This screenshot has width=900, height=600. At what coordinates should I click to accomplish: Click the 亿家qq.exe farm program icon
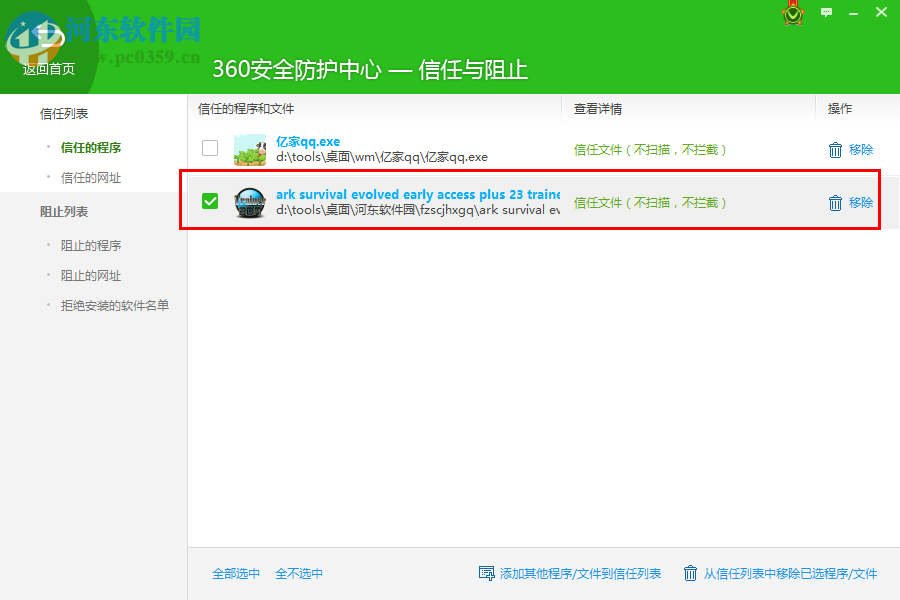250,149
